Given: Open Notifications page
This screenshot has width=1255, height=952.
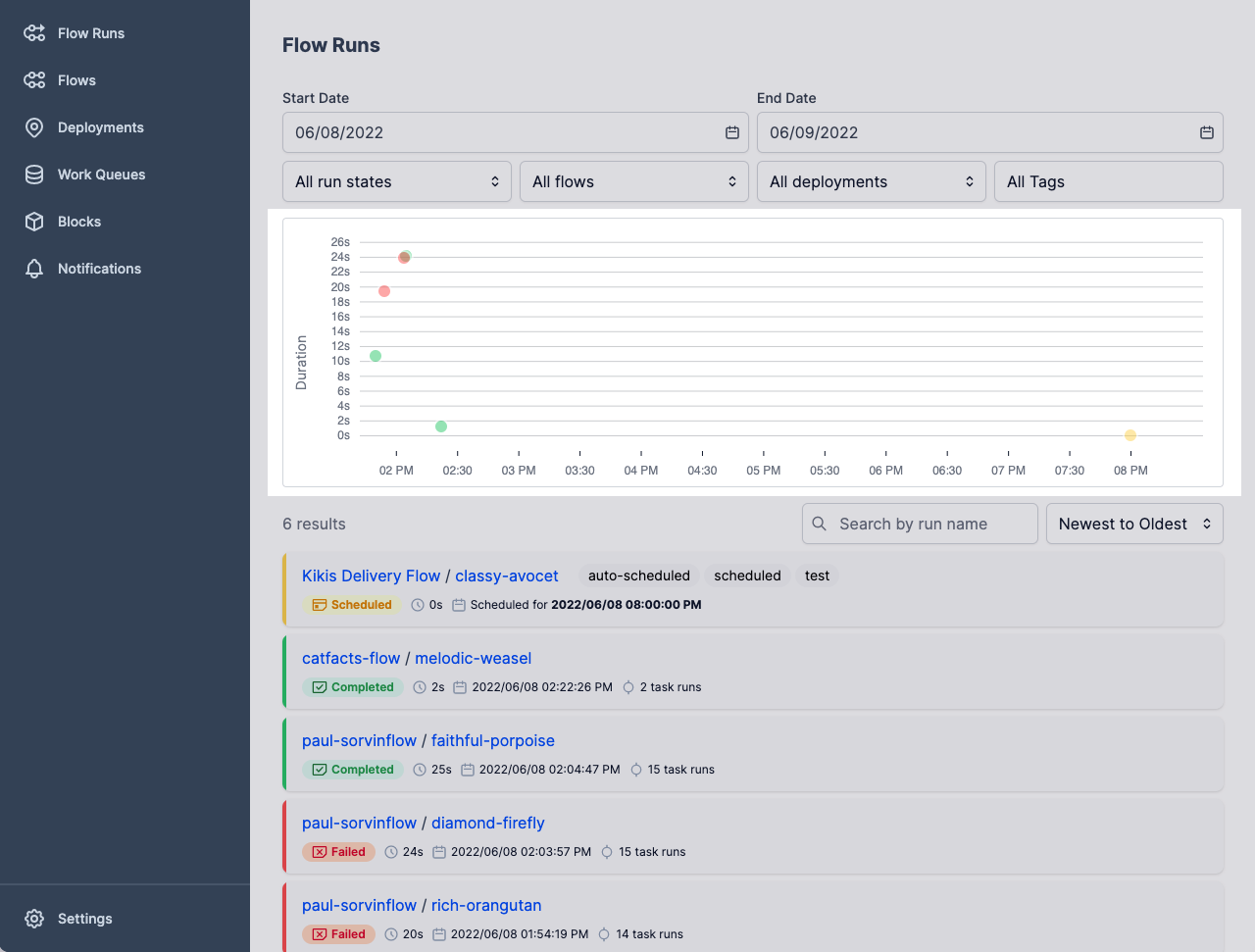Looking at the screenshot, I should coord(99,269).
